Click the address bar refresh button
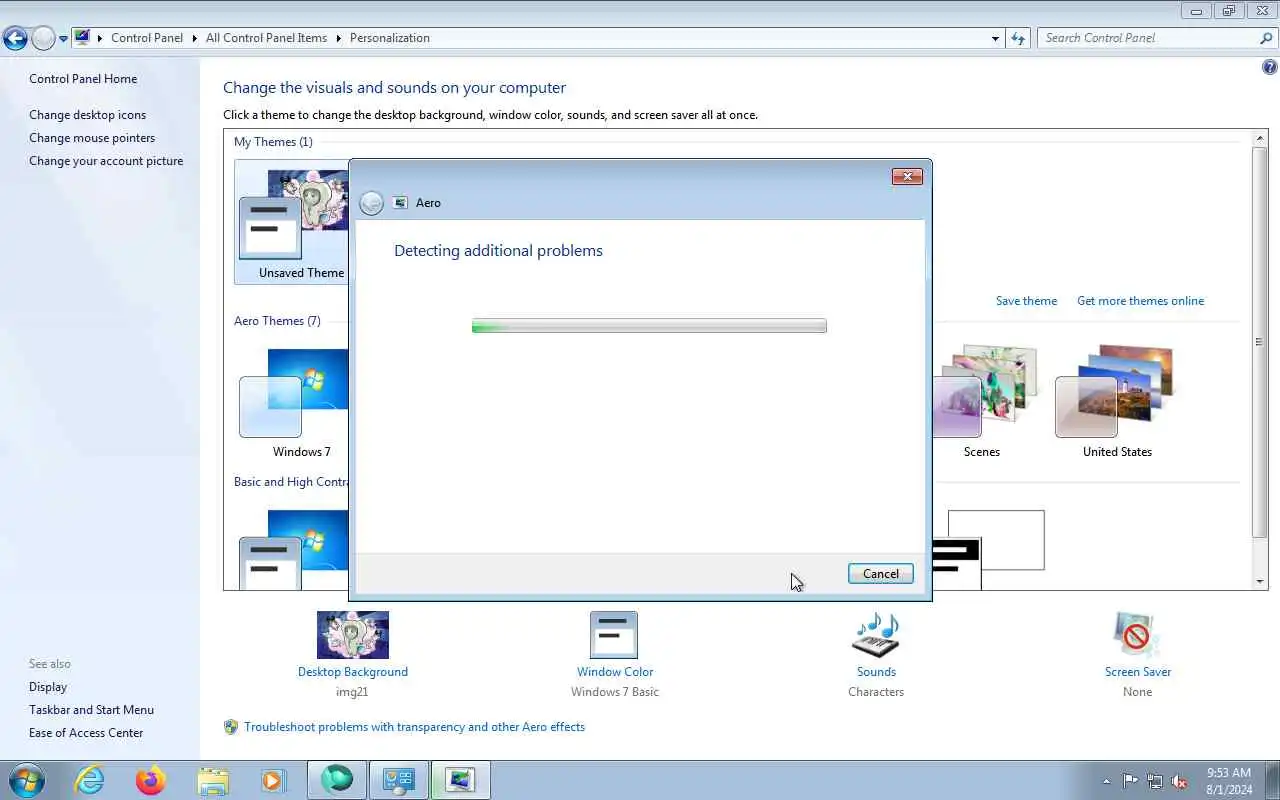 [x=1018, y=38]
